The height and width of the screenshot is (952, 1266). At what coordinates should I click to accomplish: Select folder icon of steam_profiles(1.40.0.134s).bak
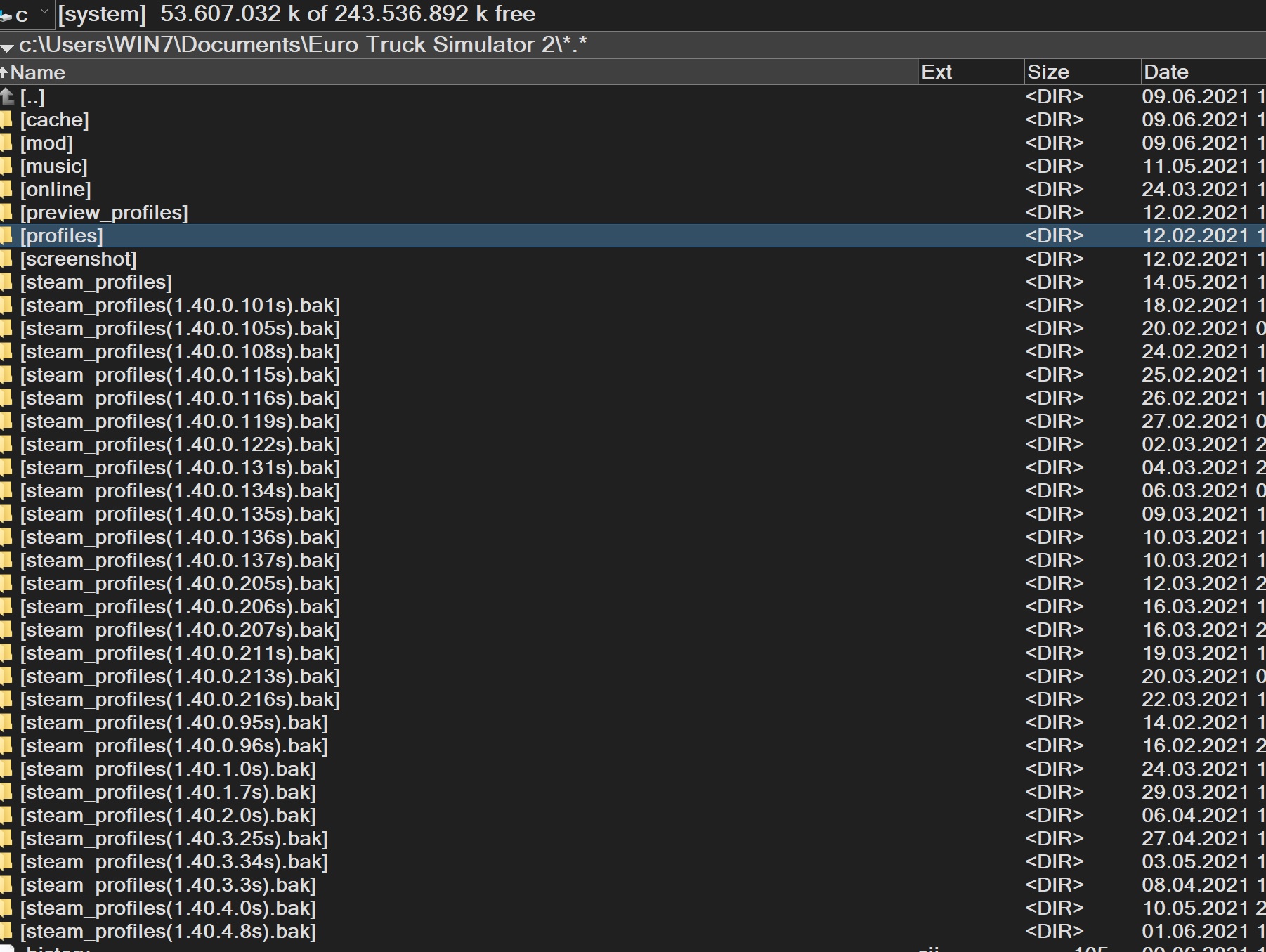coord(6,491)
